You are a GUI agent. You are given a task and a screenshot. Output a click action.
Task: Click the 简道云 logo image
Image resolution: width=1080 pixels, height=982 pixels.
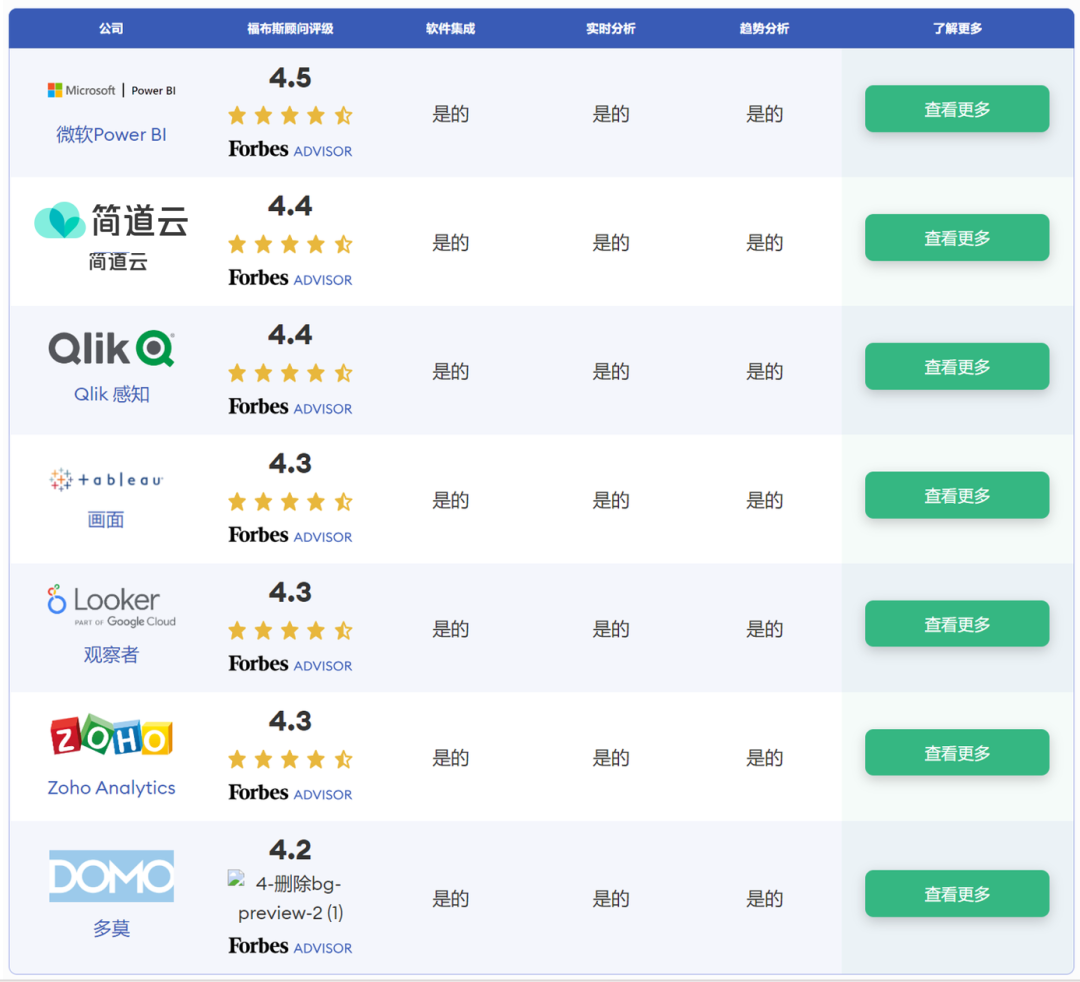(112, 220)
